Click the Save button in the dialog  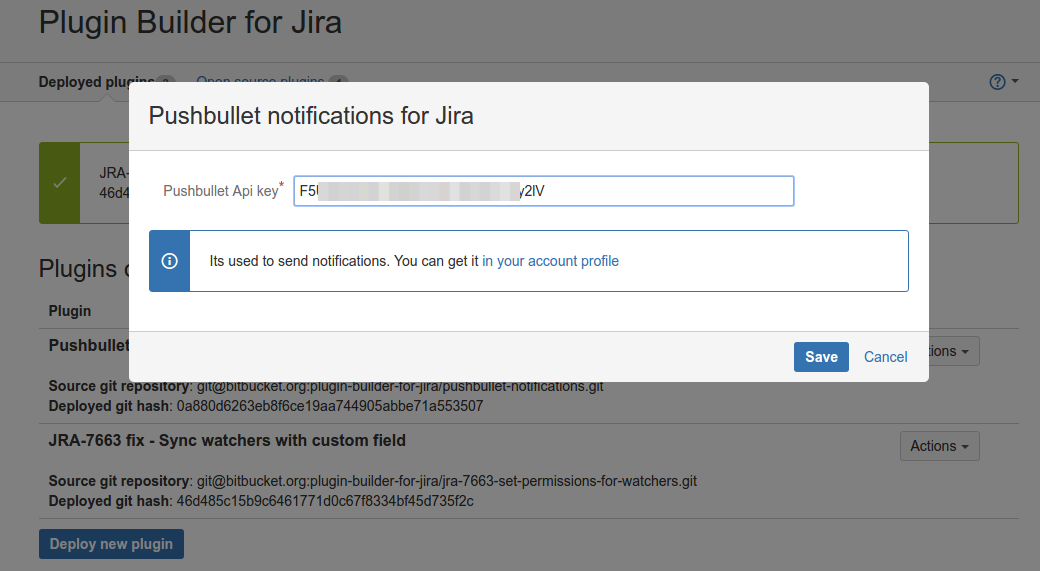click(x=821, y=357)
